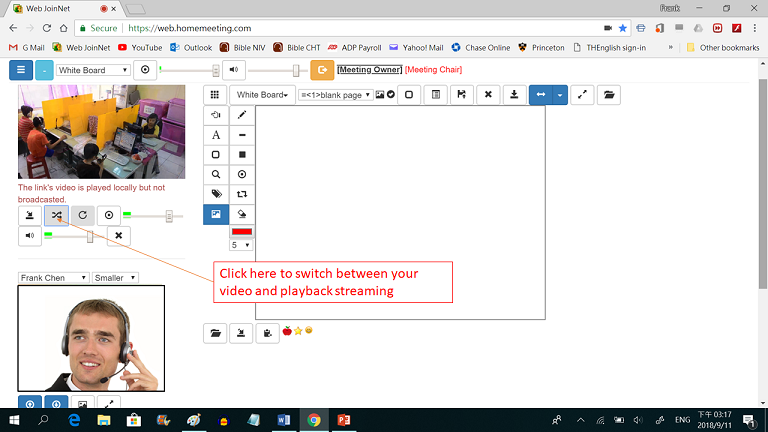
Task: Expand the Frank Chen user dropdown
Action: tap(54, 278)
